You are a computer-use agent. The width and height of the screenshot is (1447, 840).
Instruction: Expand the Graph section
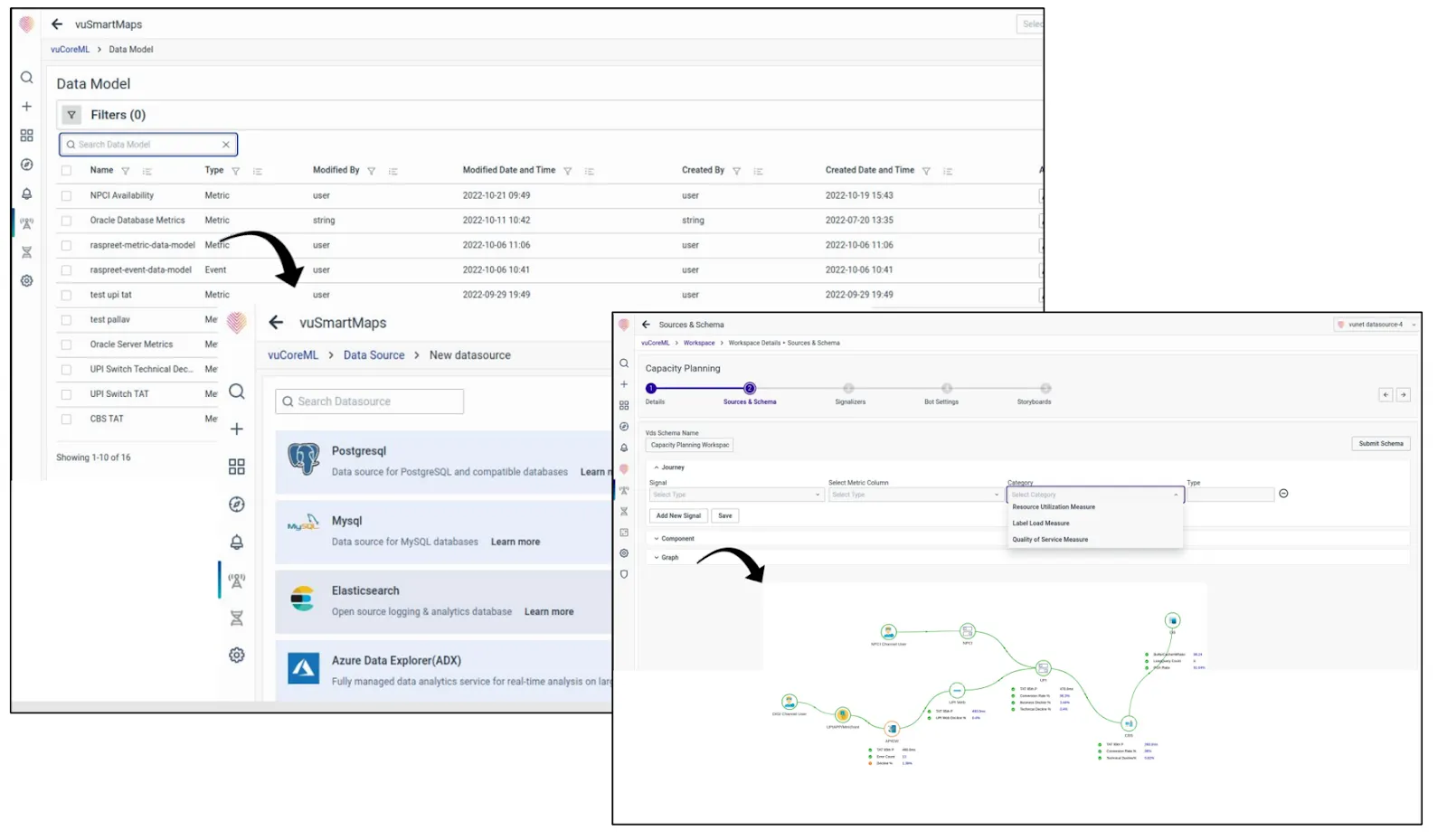coord(666,558)
